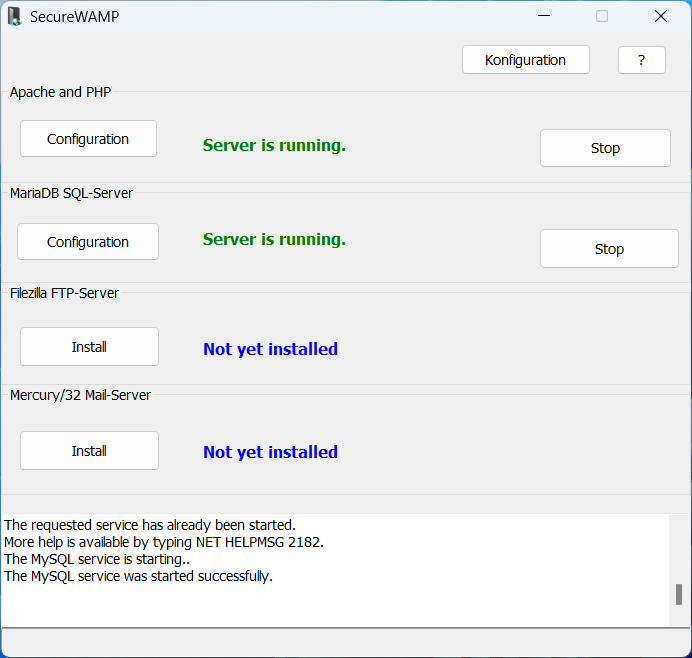Open the Konfiguration button at top
This screenshot has height=658, width=692.
click(526, 60)
